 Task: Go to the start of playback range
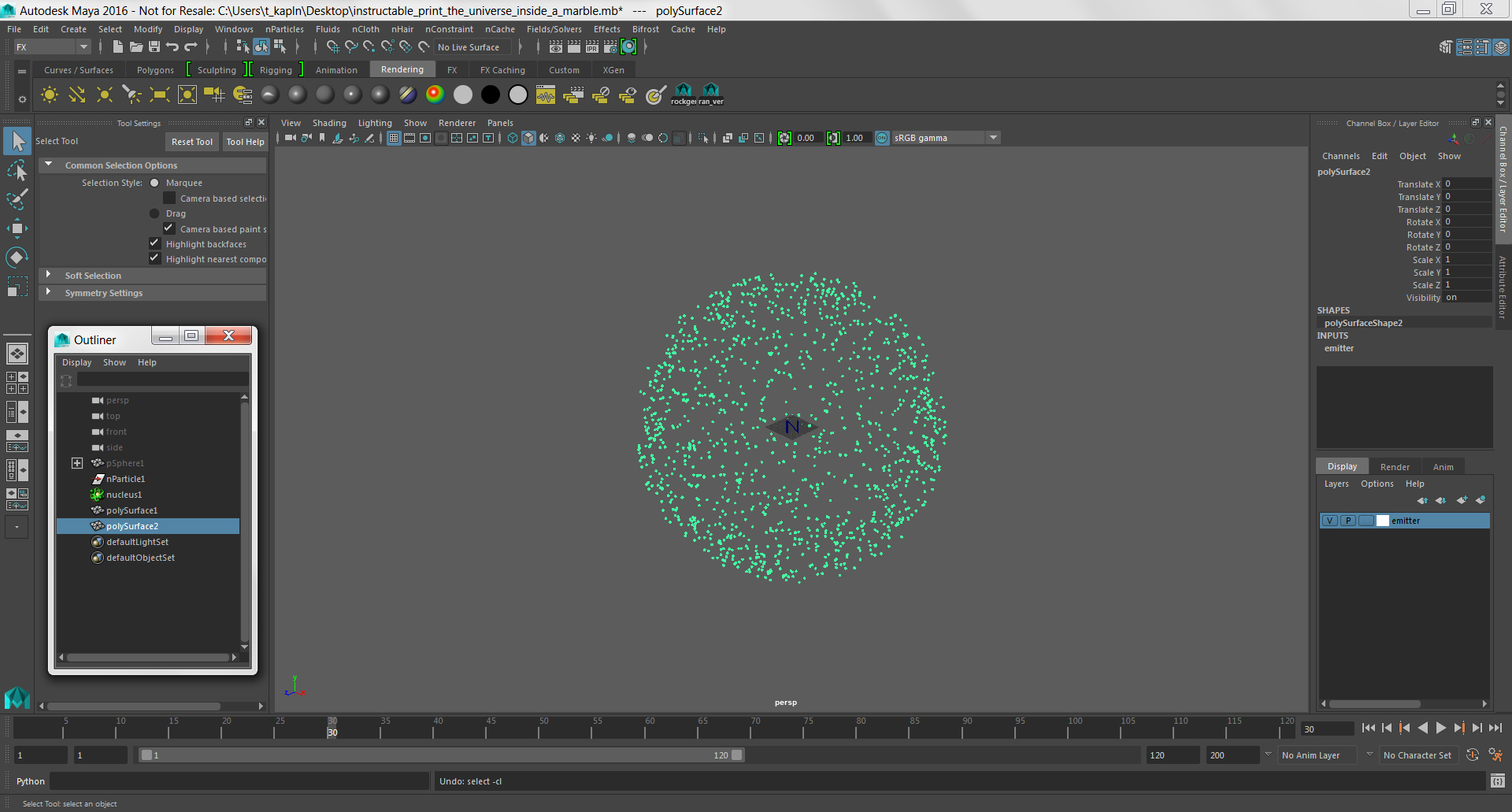point(1369,729)
